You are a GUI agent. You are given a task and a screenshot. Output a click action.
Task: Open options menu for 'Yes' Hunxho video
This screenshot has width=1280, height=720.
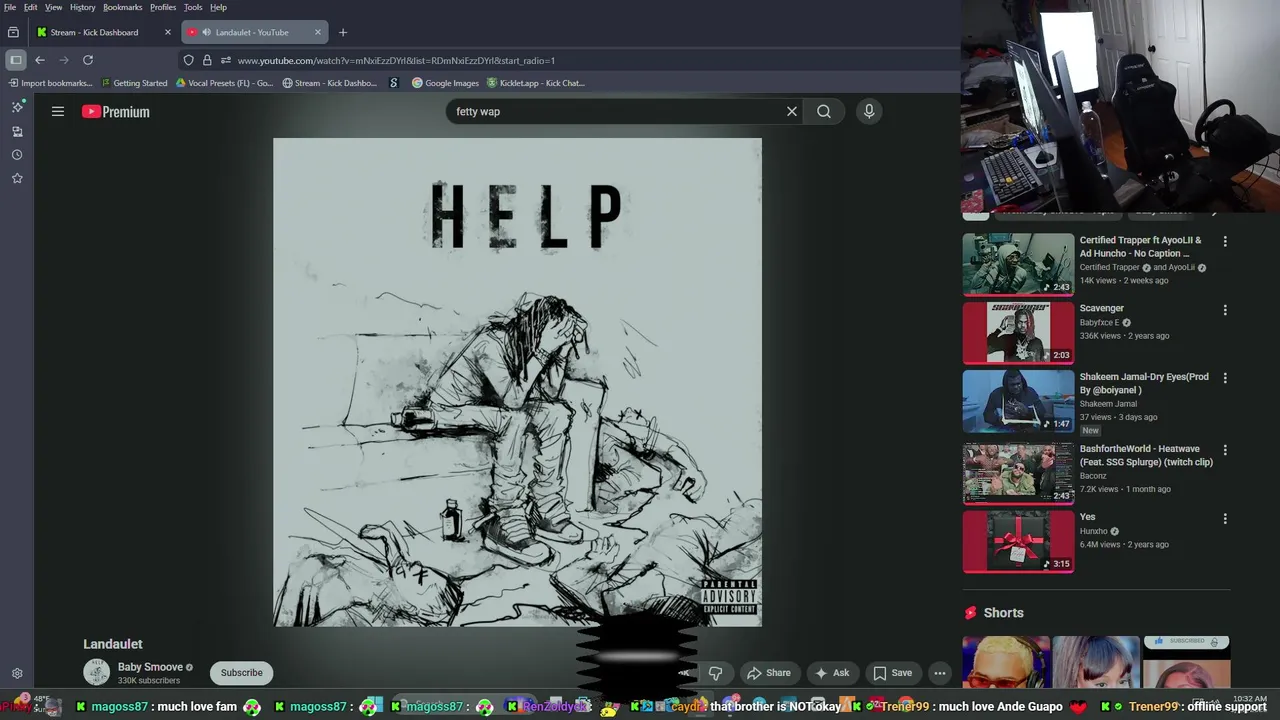click(x=1225, y=519)
